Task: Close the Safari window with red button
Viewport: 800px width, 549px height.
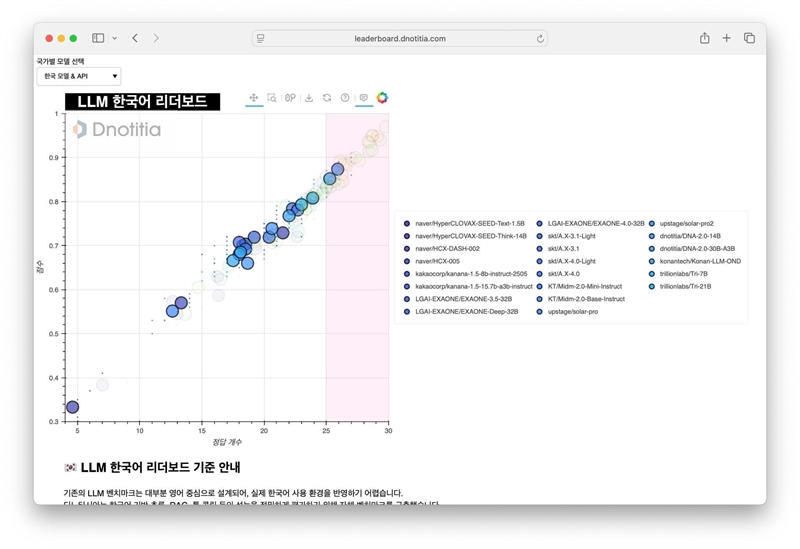Action: pos(49,38)
